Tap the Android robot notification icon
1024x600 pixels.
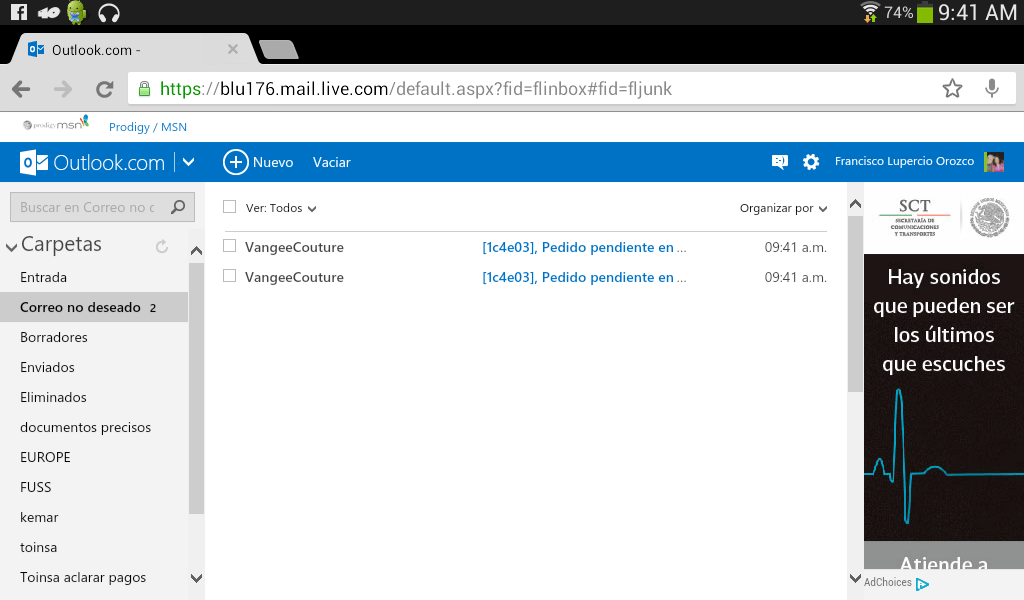tap(77, 12)
